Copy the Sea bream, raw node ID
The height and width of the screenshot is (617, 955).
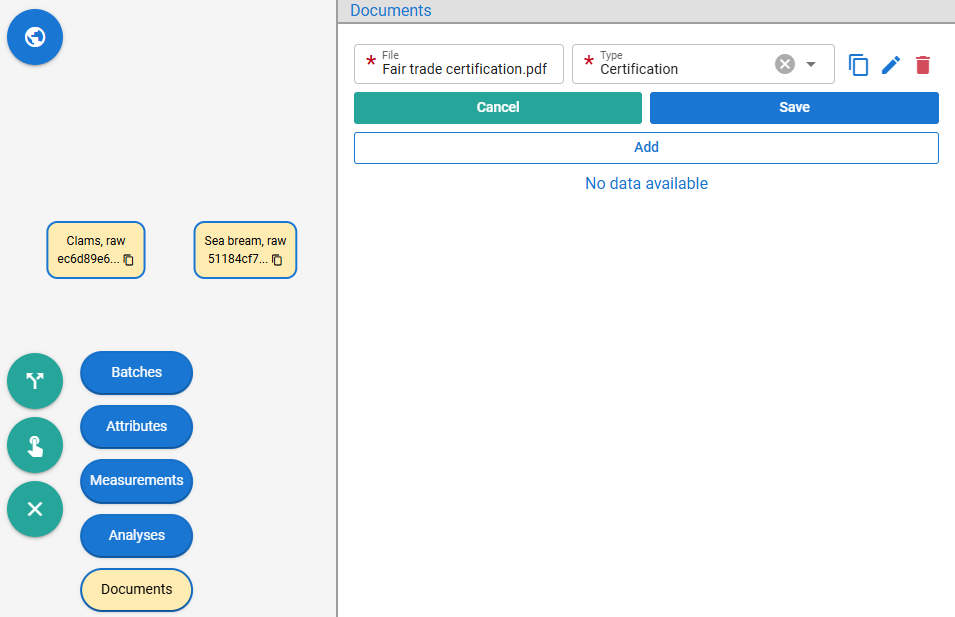tap(277, 259)
